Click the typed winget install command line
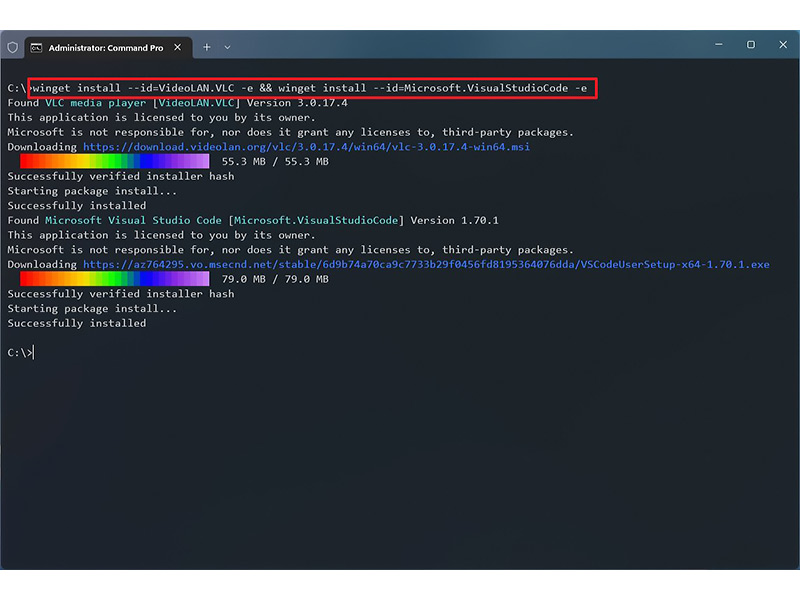The width and height of the screenshot is (800, 600). [310, 88]
